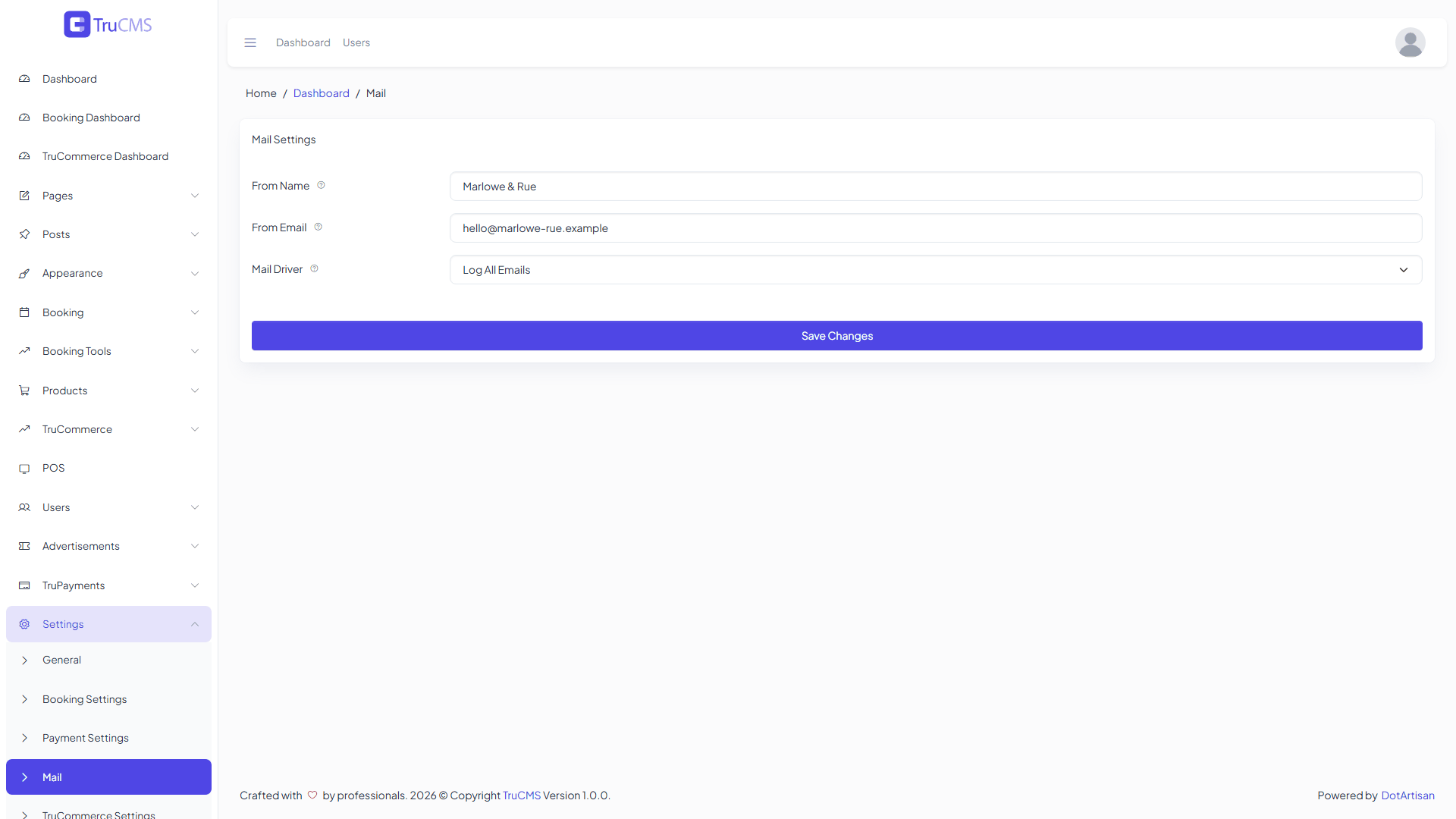The image size is (1456, 819).
Task: Select the Mail settings submenu item
Action: coord(108,777)
